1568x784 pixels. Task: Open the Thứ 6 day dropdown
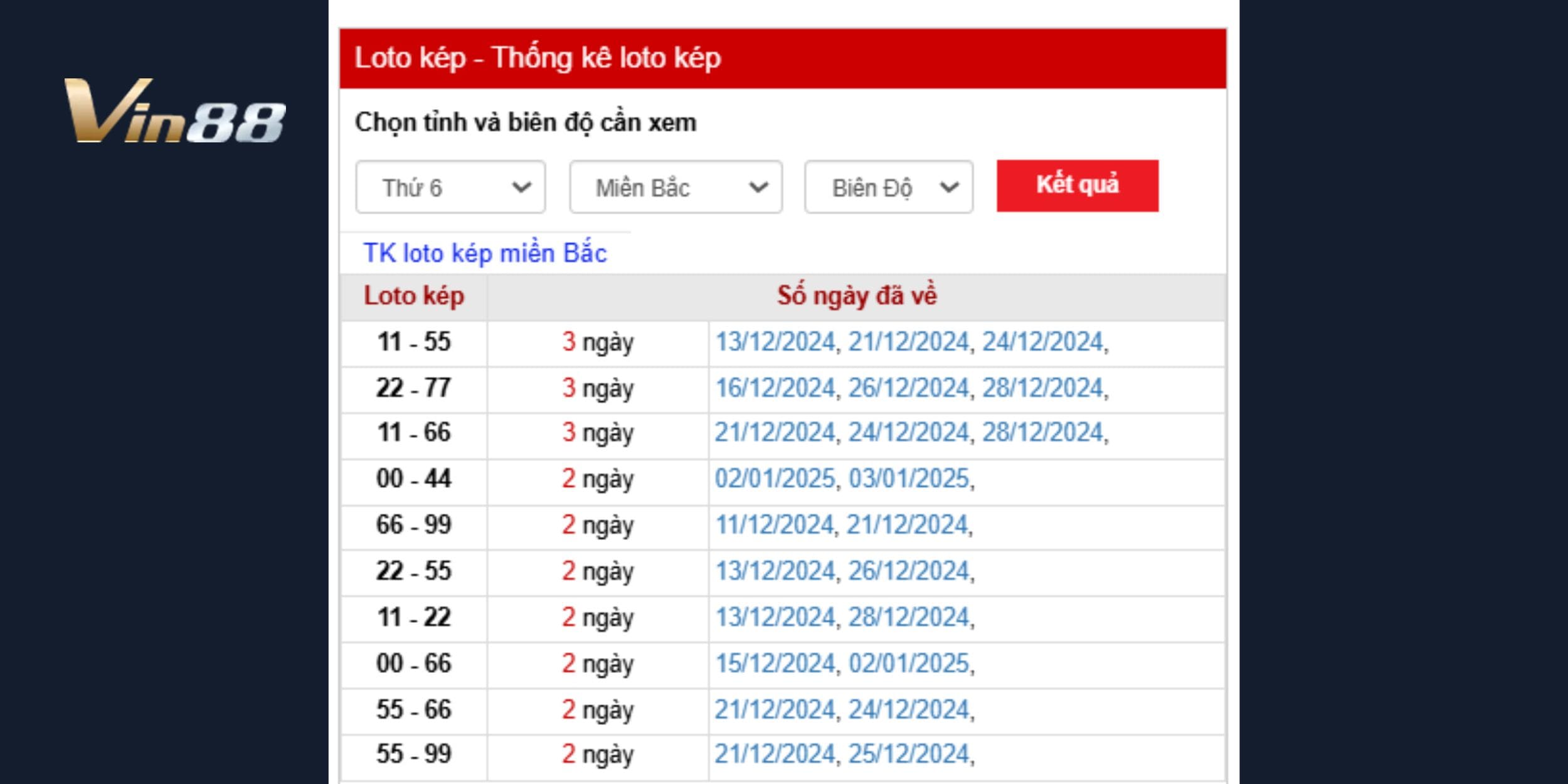point(450,187)
